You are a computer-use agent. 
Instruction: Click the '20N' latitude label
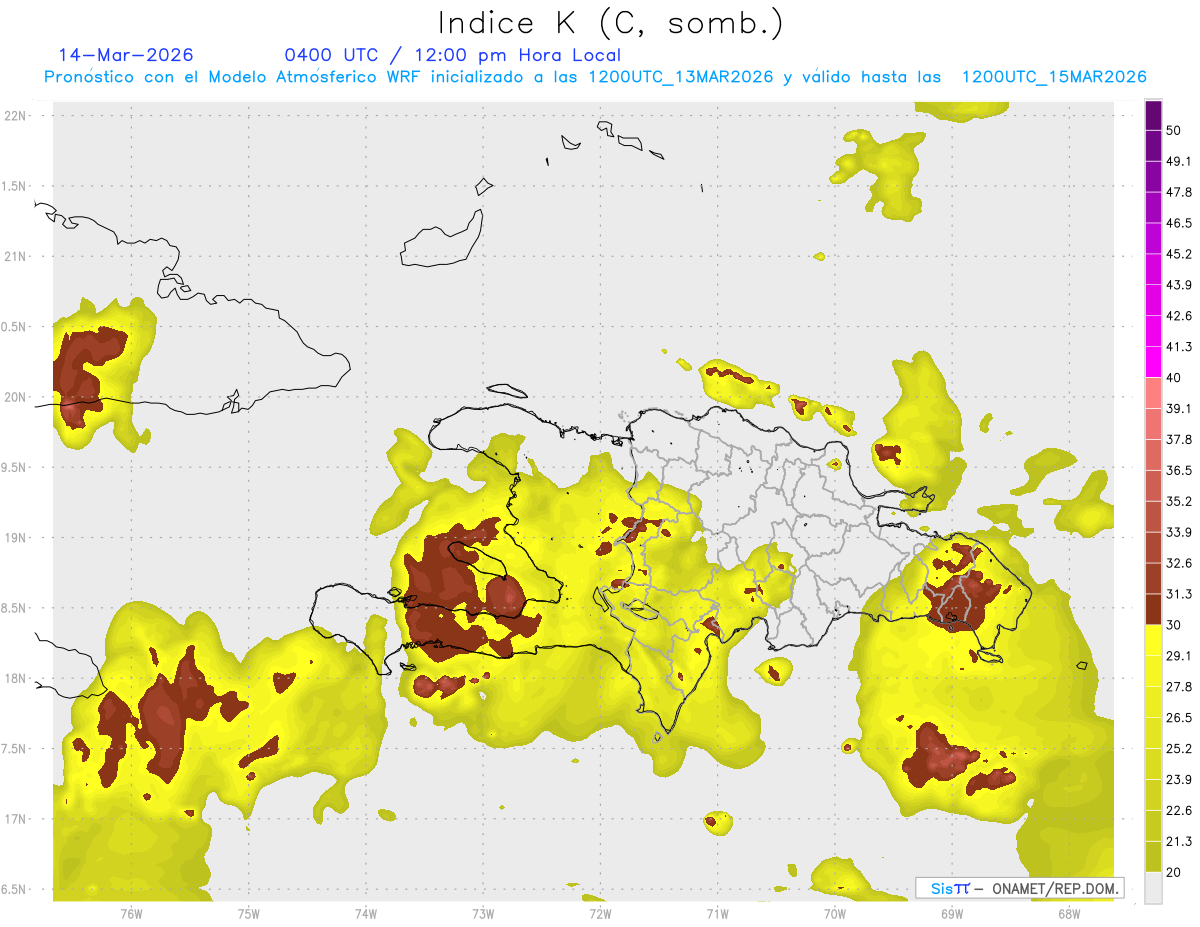point(16,398)
